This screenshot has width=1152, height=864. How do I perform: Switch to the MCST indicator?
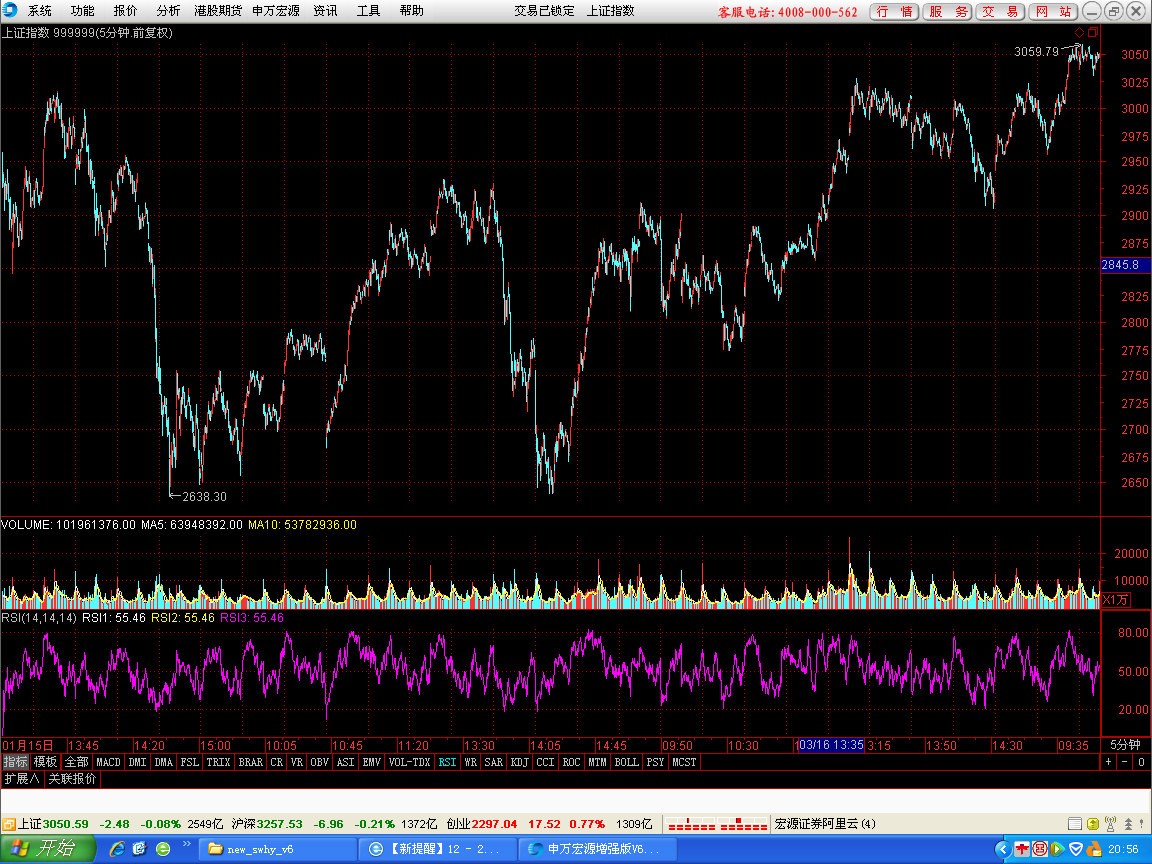click(x=684, y=762)
